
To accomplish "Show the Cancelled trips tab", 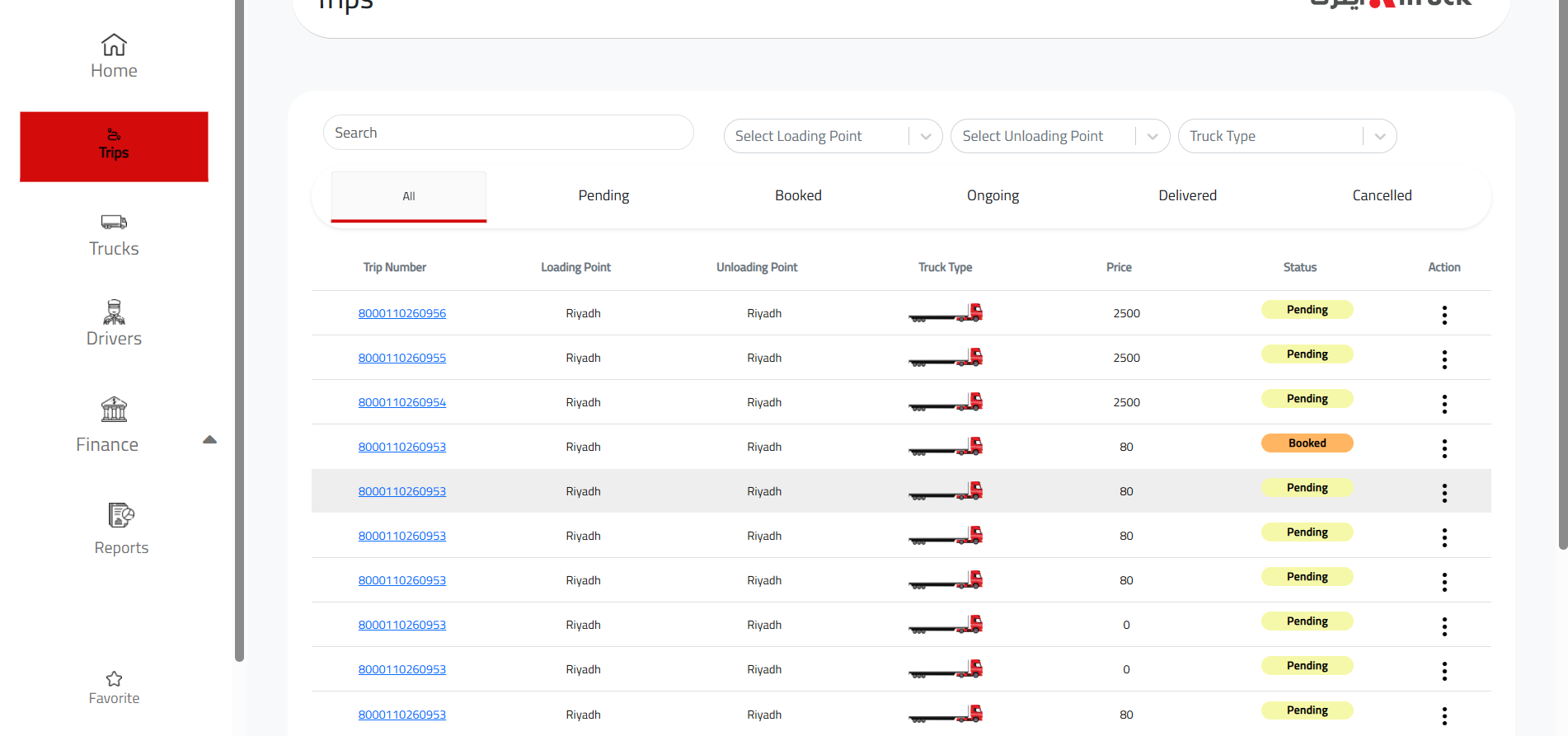I will click(x=1382, y=195).
